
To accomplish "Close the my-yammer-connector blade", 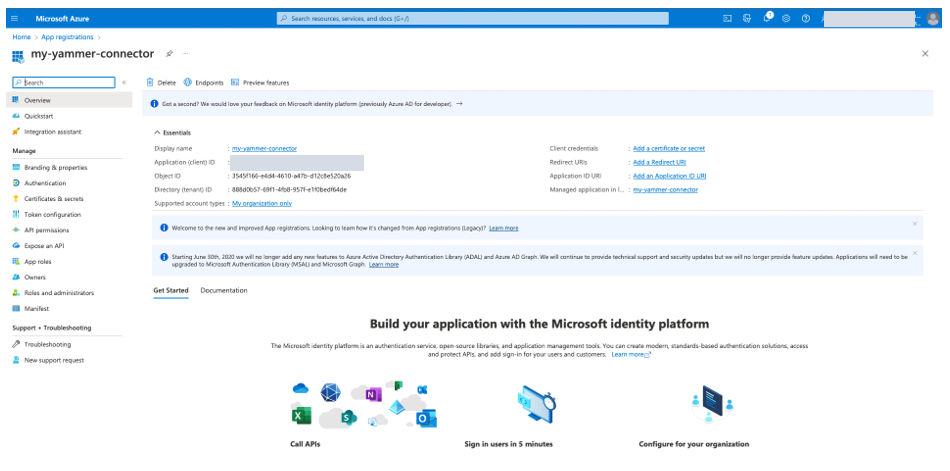I will [x=925, y=54].
